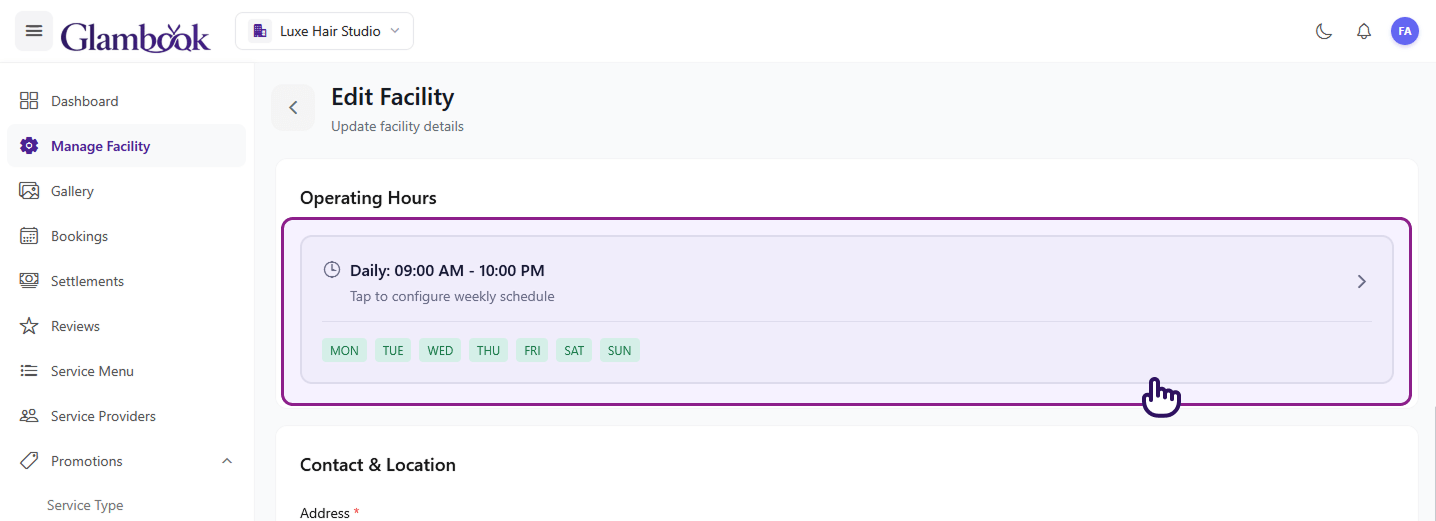Image resolution: width=1436 pixels, height=521 pixels.
Task: Click the Settlements cash icon
Action: pos(29,281)
